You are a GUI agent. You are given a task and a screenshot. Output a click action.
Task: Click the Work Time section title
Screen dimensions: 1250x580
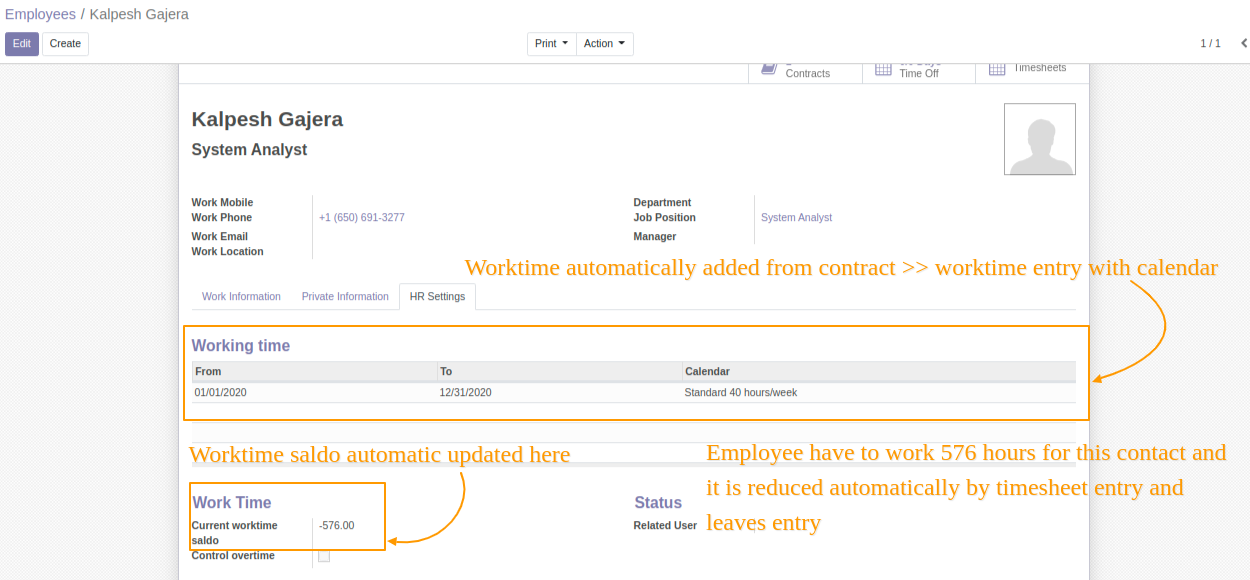tap(232, 503)
